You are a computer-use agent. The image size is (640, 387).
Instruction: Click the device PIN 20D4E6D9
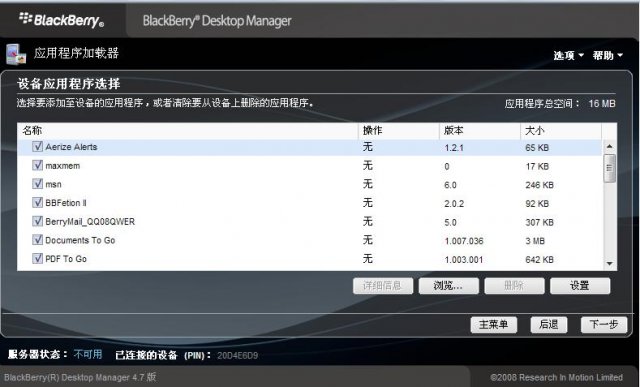point(237,356)
